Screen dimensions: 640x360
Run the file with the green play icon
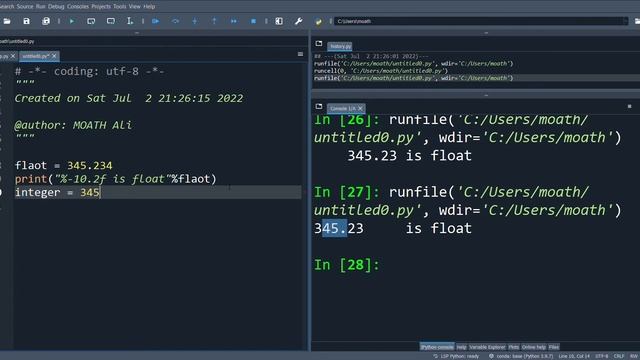pyautogui.click(x=72, y=21)
